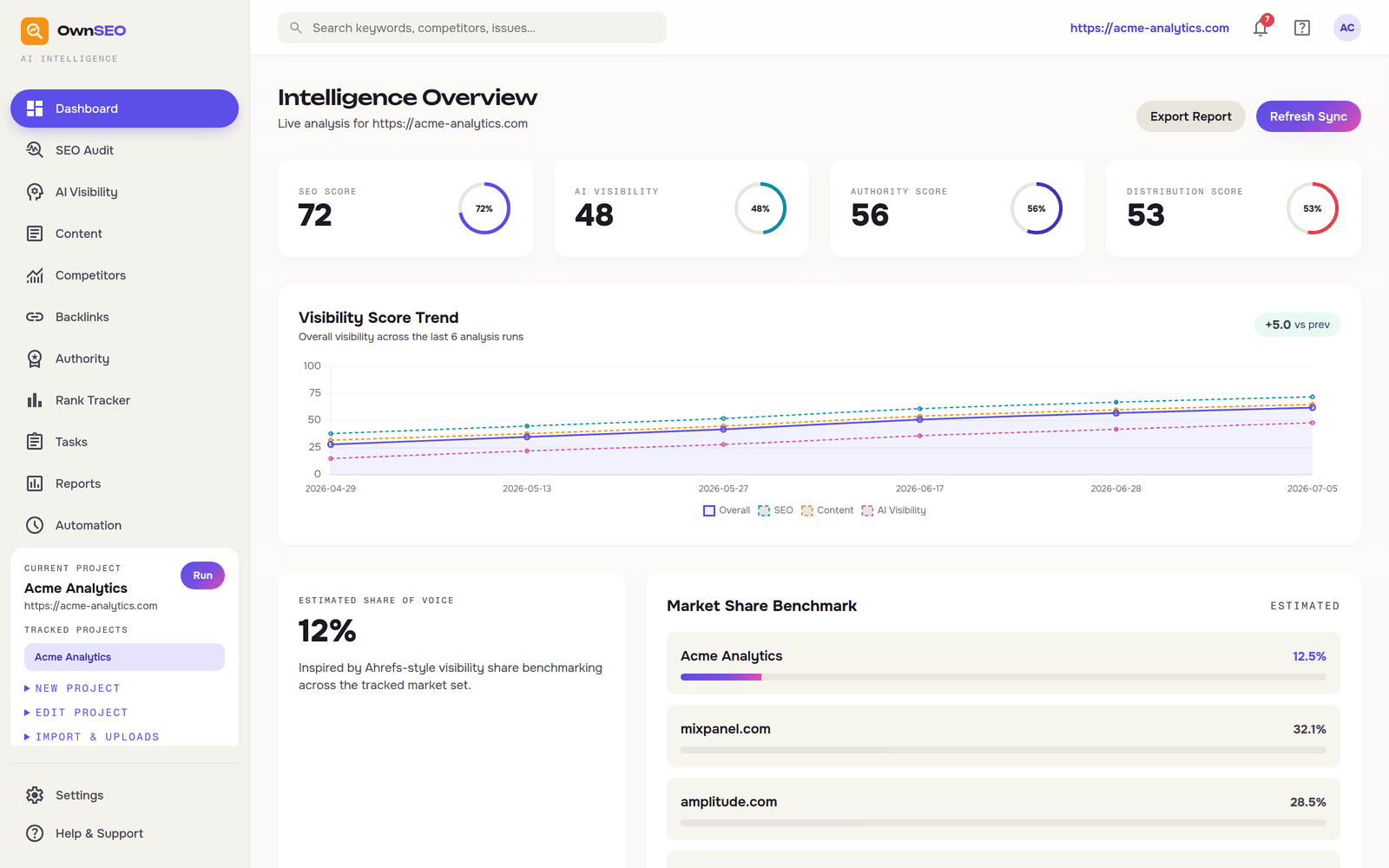The image size is (1389, 868).
Task: Click the 2026-07-05 Overall data point
Action: coord(1313,407)
